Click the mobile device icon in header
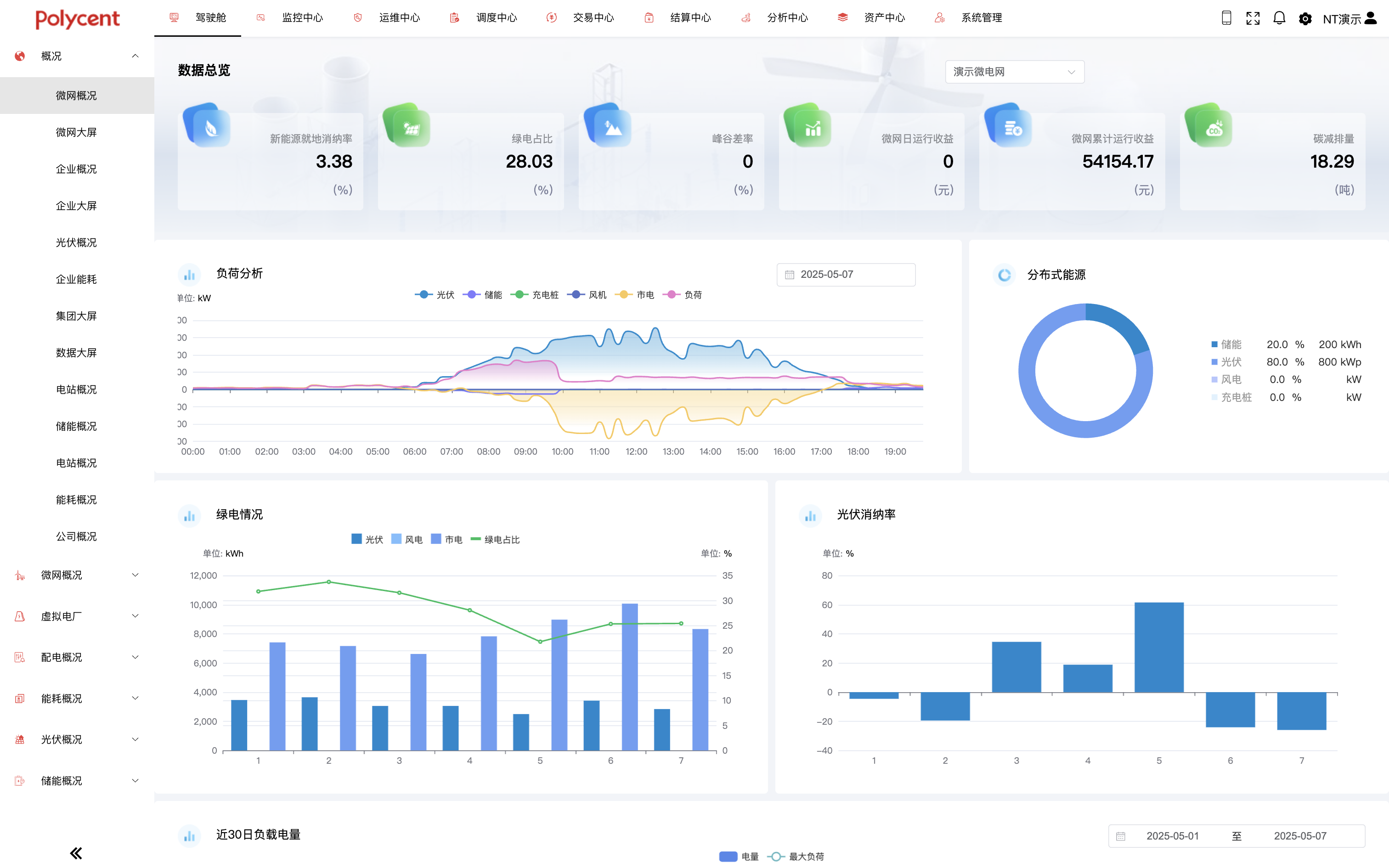The height and width of the screenshot is (868, 1389). (x=1226, y=18)
